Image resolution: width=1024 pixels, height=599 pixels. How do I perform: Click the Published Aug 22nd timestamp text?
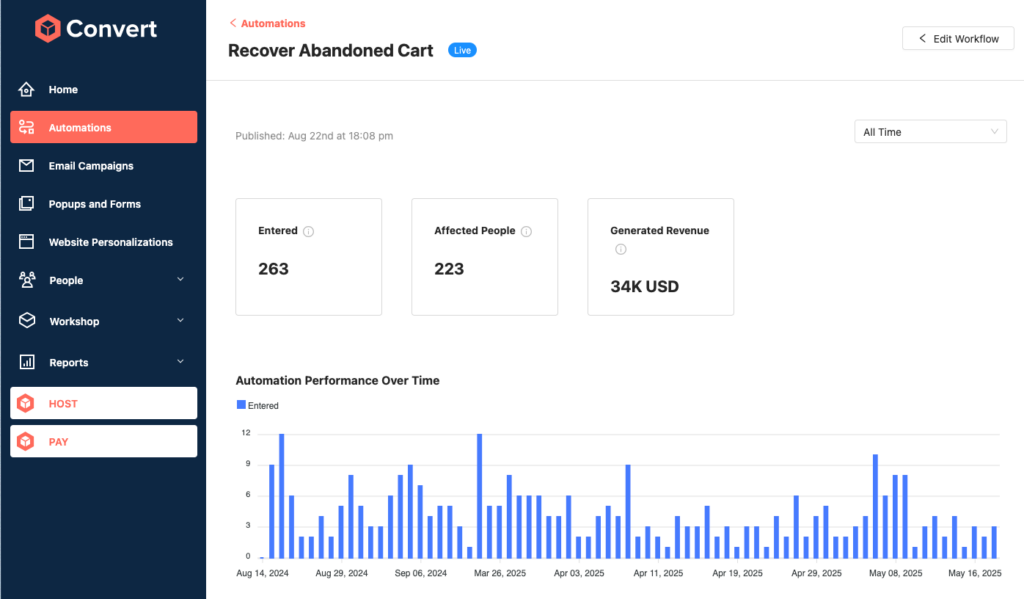[x=314, y=136]
